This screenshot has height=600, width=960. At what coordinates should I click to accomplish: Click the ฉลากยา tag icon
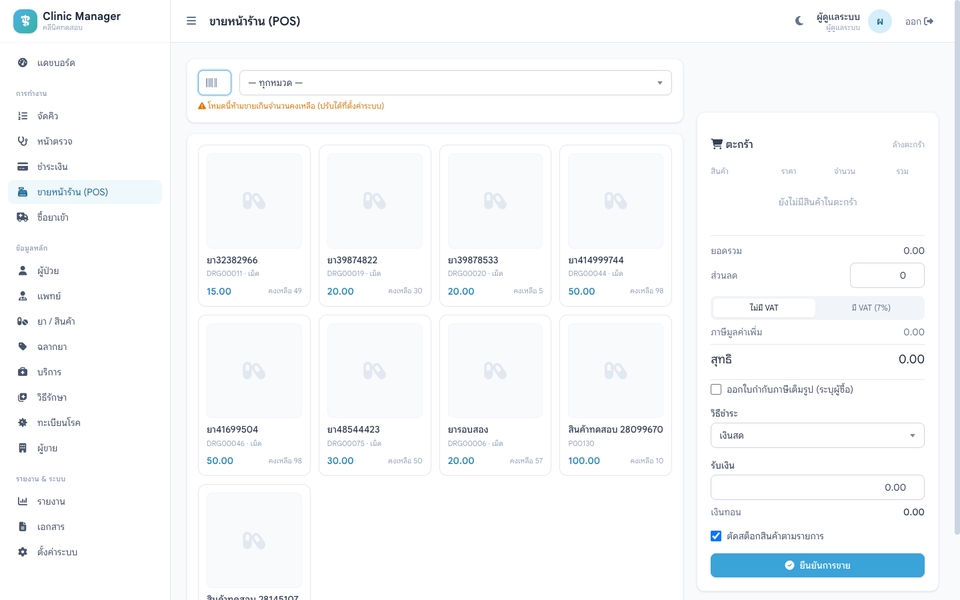[x=23, y=347]
